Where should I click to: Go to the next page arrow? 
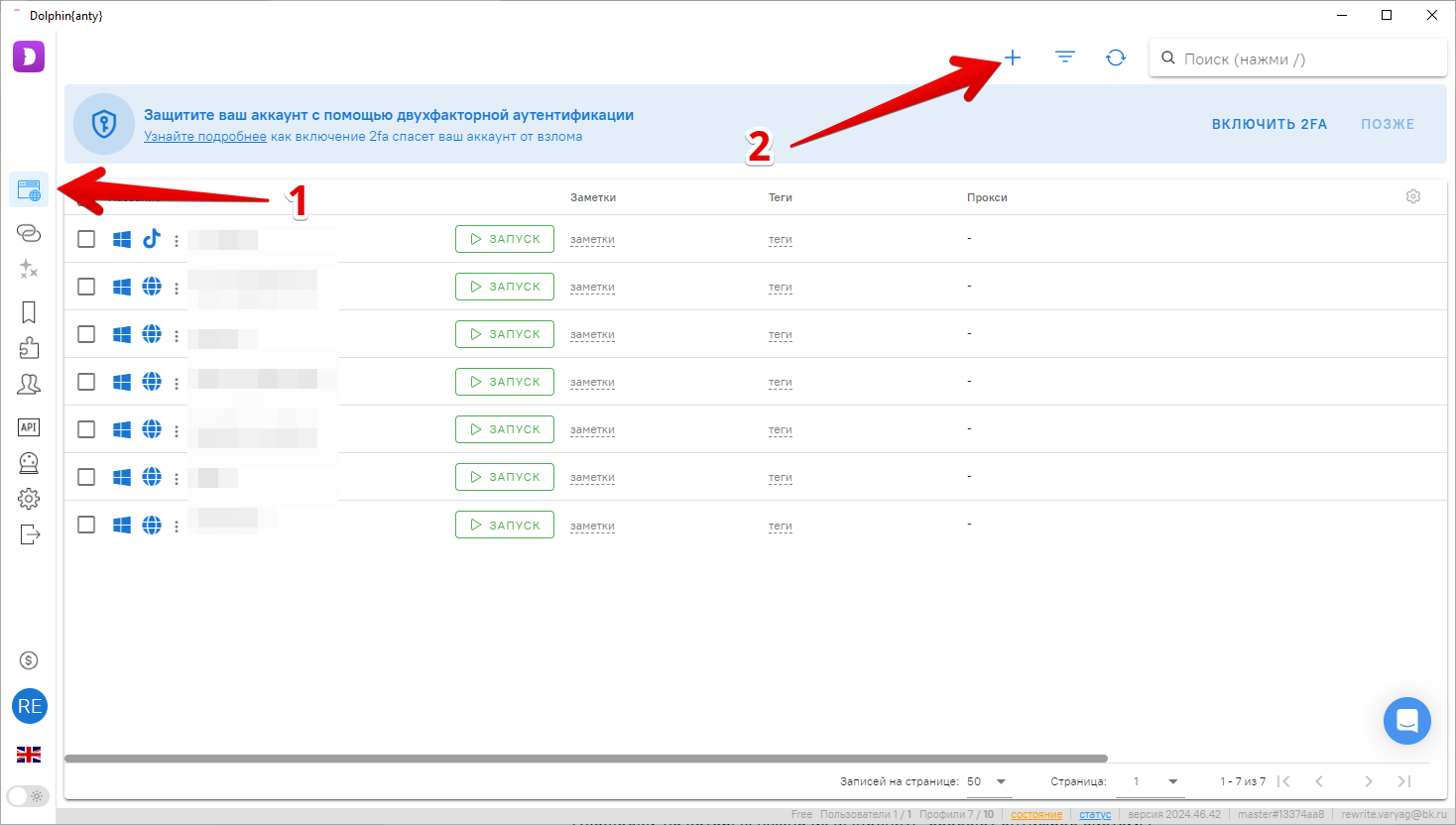1369,781
